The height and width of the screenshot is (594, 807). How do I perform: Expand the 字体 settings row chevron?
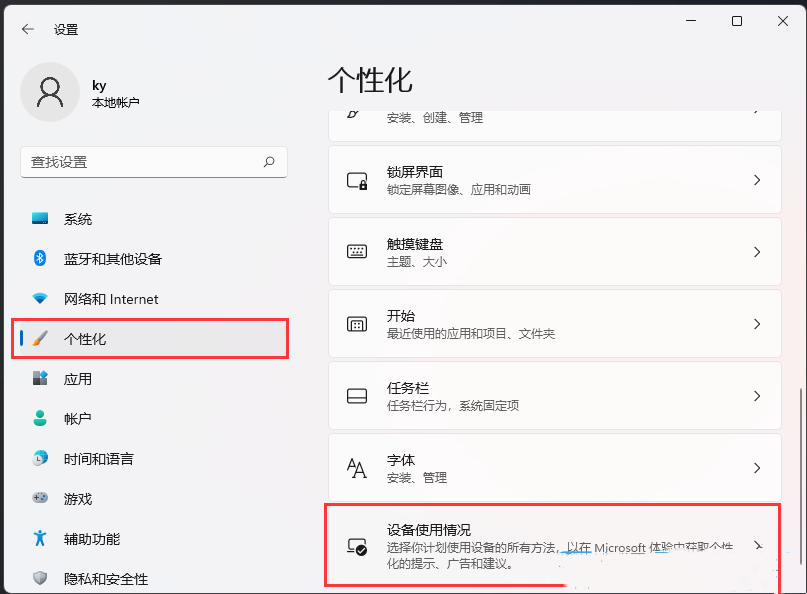(757, 468)
